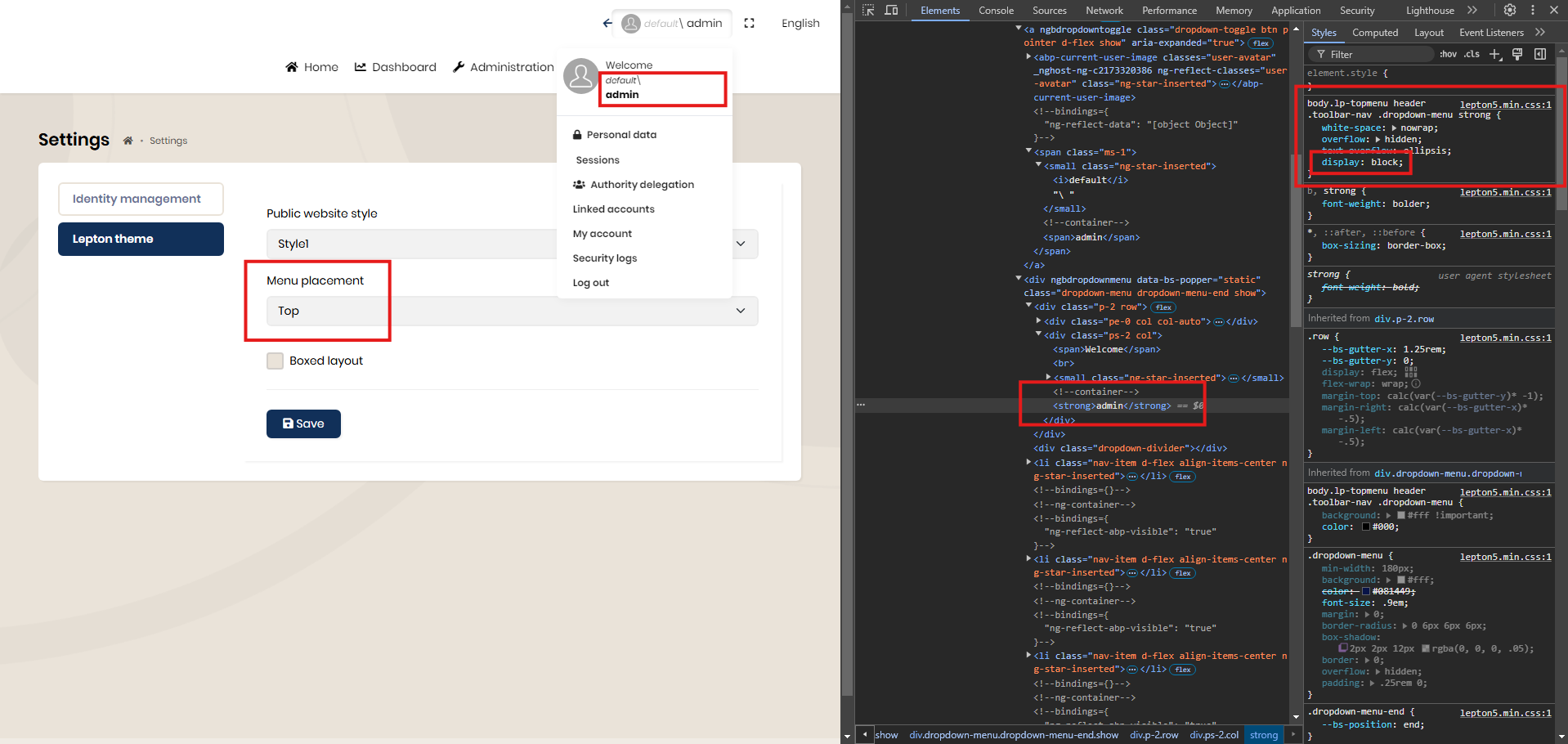
Task: Expand the white-space property triangle
Action: click(1394, 128)
